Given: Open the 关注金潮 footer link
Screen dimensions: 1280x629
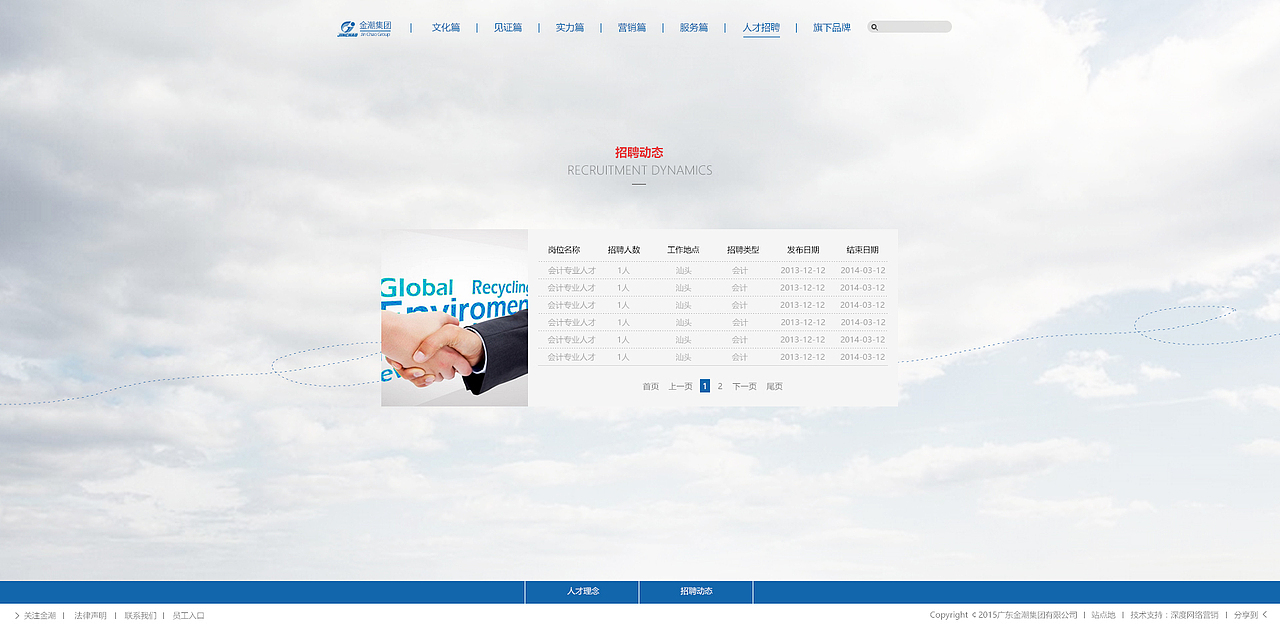Looking at the screenshot, I should (40, 616).
